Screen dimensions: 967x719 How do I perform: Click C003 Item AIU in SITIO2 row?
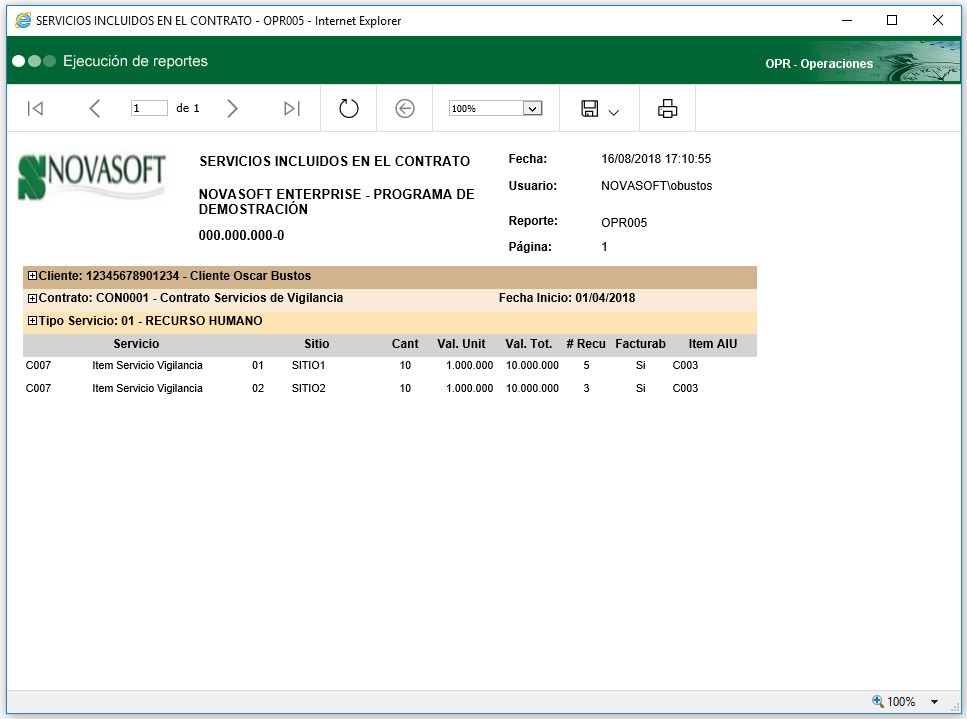pyautogui.click(x=685, y=388)
